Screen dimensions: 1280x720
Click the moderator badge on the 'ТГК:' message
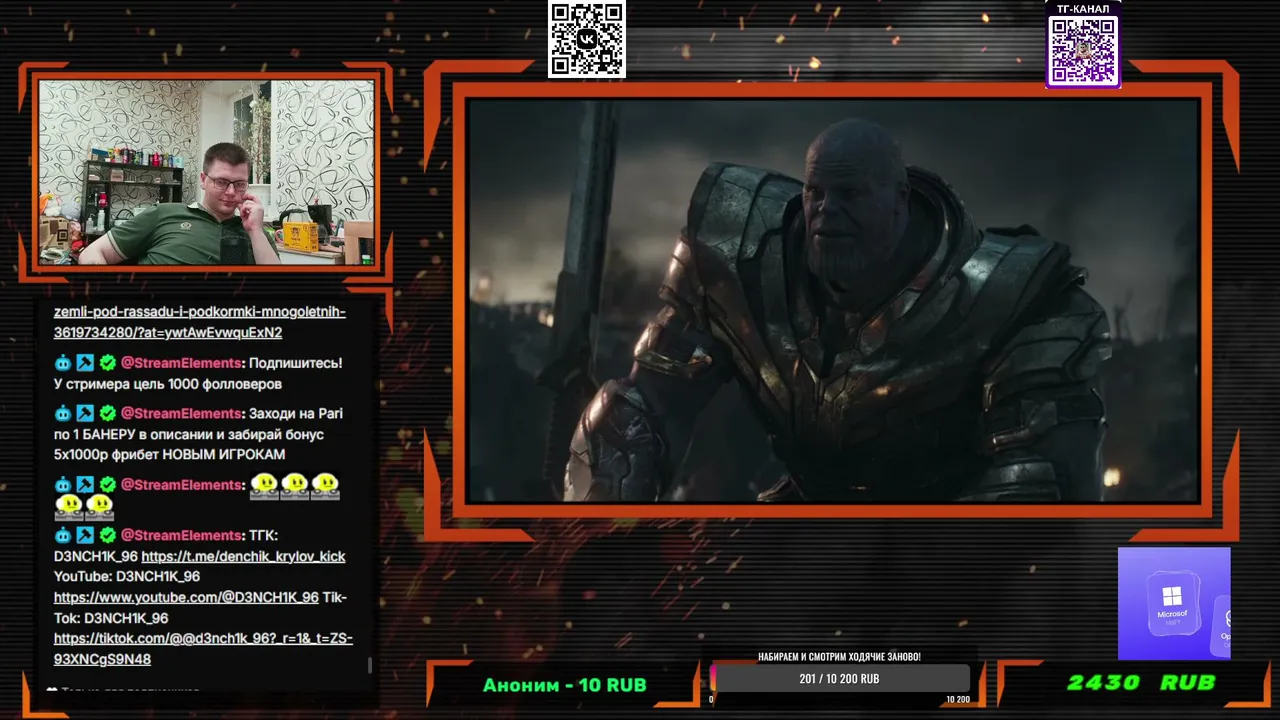[85, 535]
